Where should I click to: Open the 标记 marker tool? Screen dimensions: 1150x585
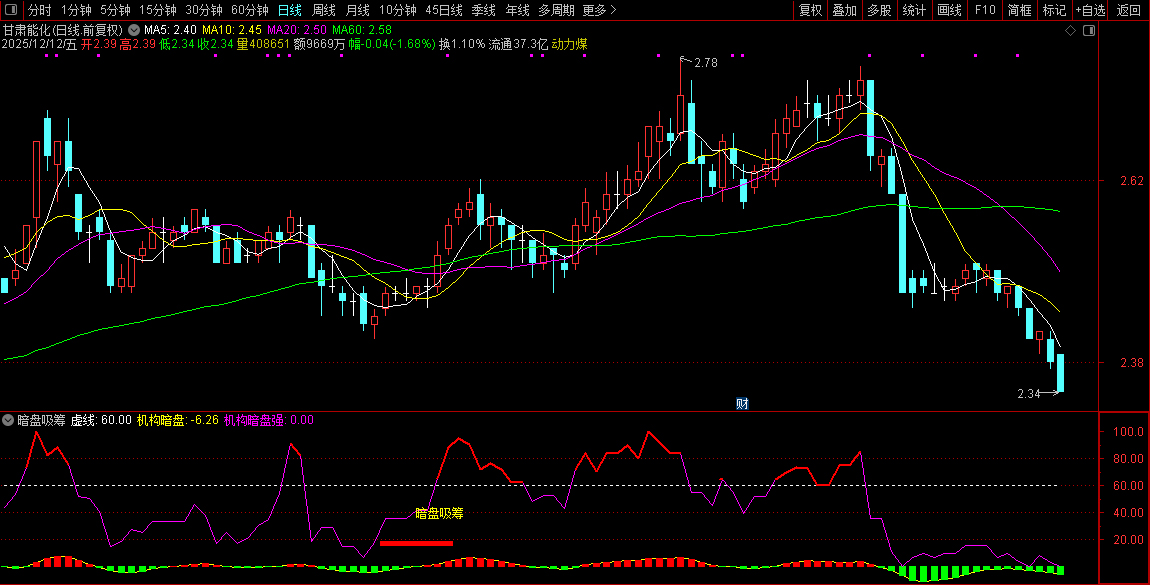click(1054, 10)
